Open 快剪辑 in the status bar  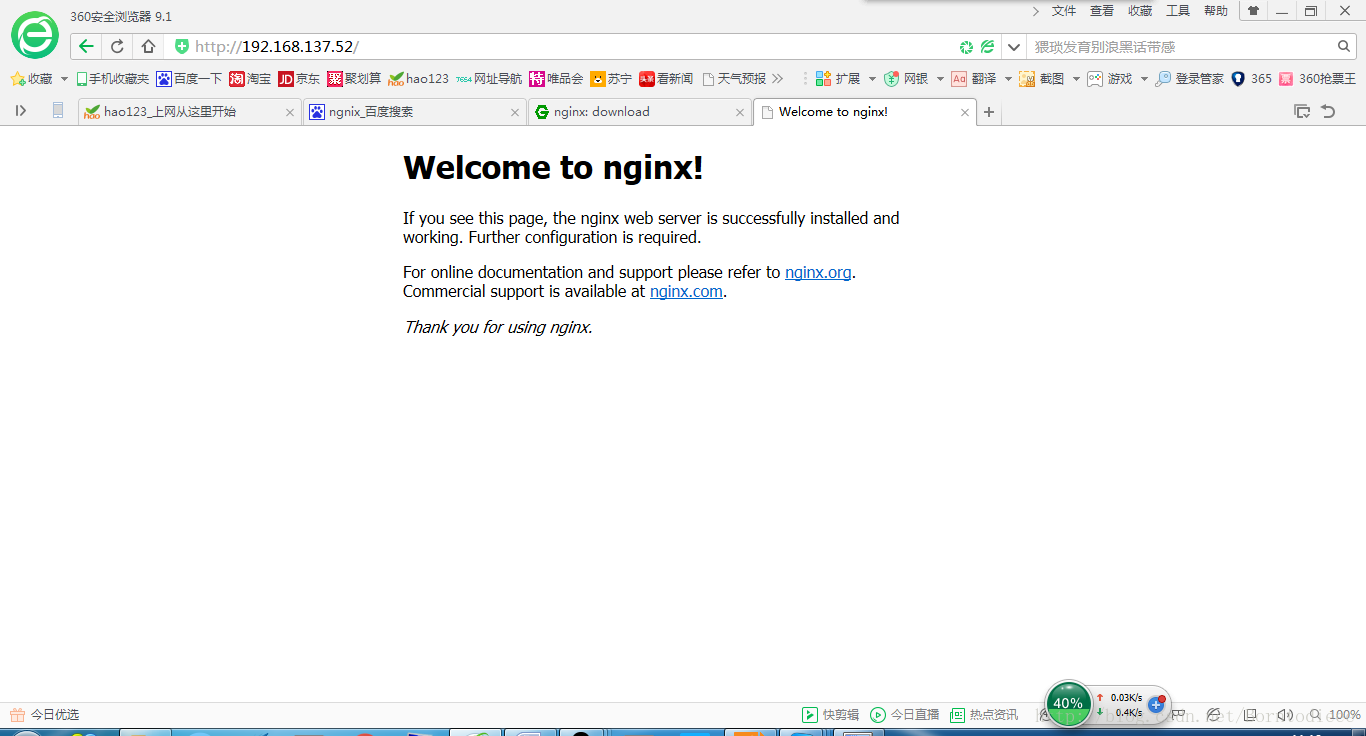831,715
